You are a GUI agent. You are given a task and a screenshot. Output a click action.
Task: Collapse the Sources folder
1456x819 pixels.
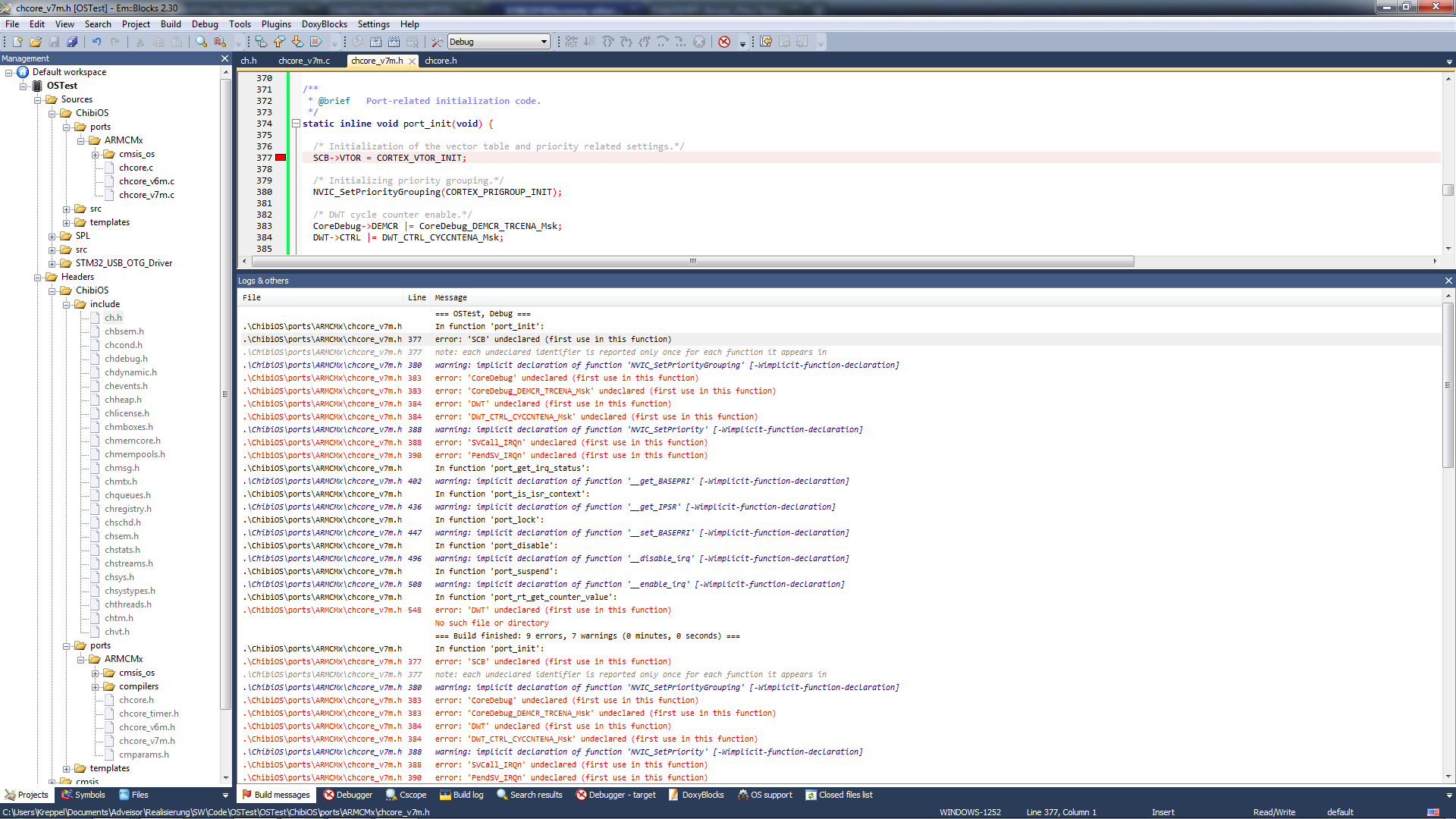(38, 99)
